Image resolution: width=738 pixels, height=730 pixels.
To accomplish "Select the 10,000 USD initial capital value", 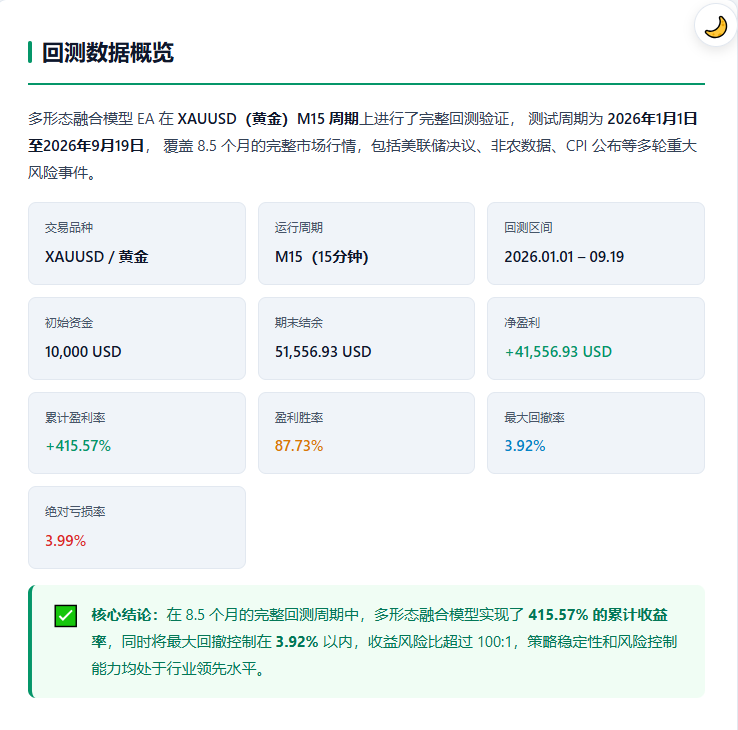I will tap(83, 352).
